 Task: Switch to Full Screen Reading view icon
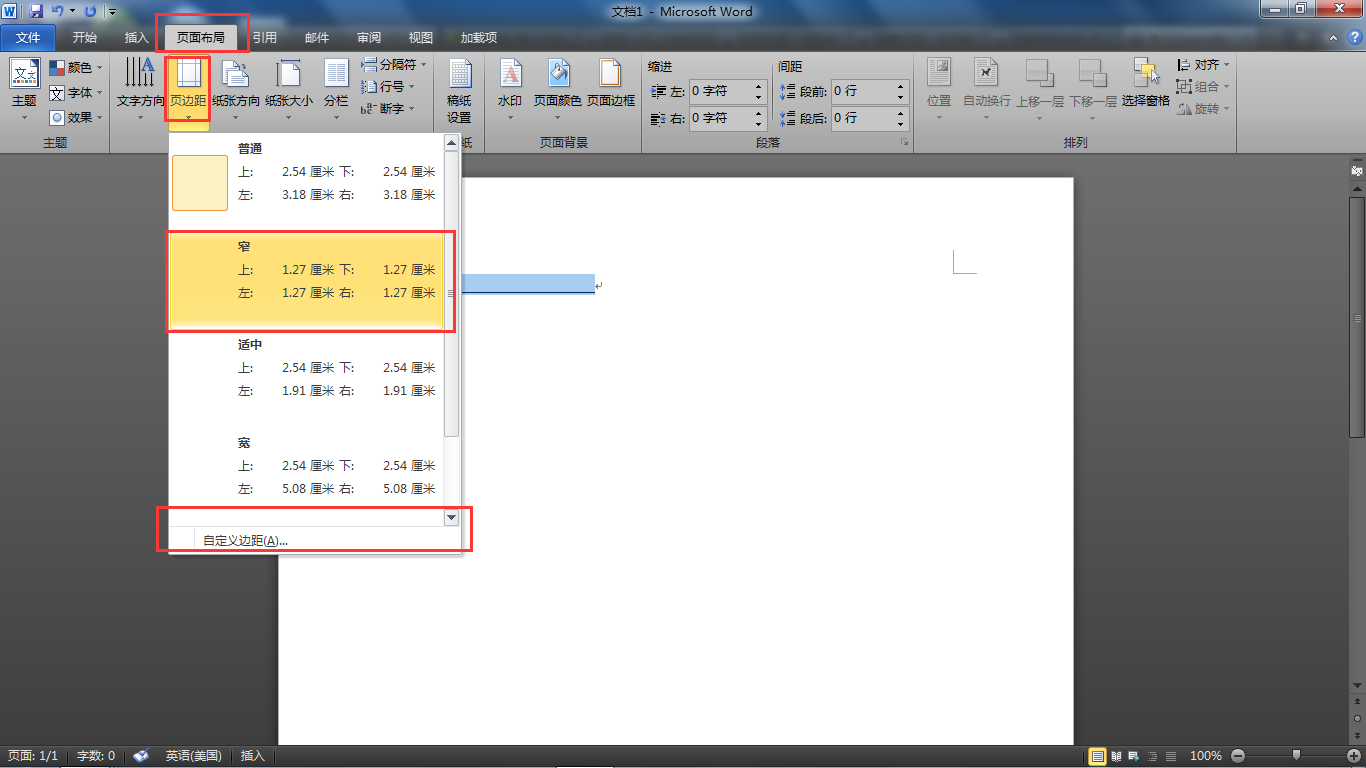pyautogui.click(x=1117, y=756)
